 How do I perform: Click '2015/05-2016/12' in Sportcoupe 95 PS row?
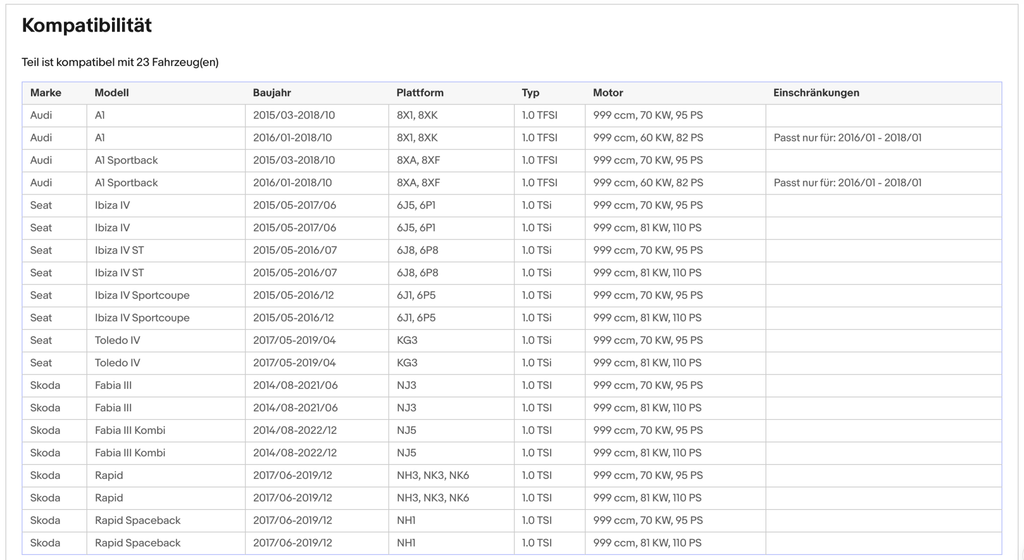(293, 296)
